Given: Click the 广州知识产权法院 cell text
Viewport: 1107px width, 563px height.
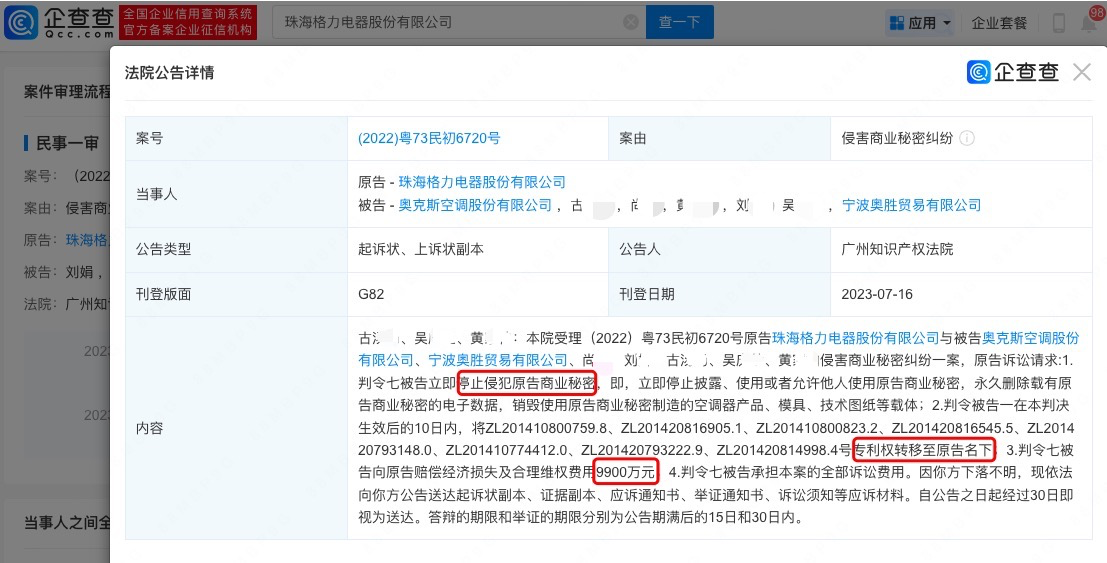Looking at the screenshot, I should tap(897, 249).
